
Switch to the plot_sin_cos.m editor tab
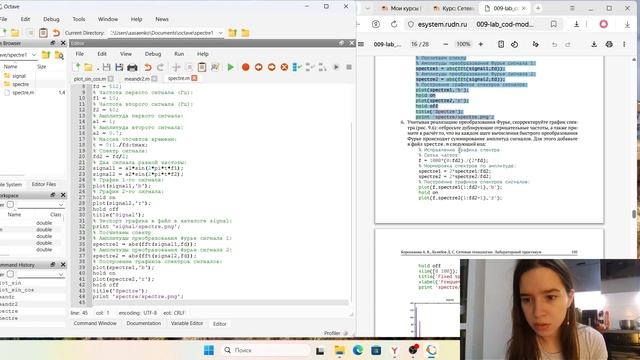[x=90, y=78]
